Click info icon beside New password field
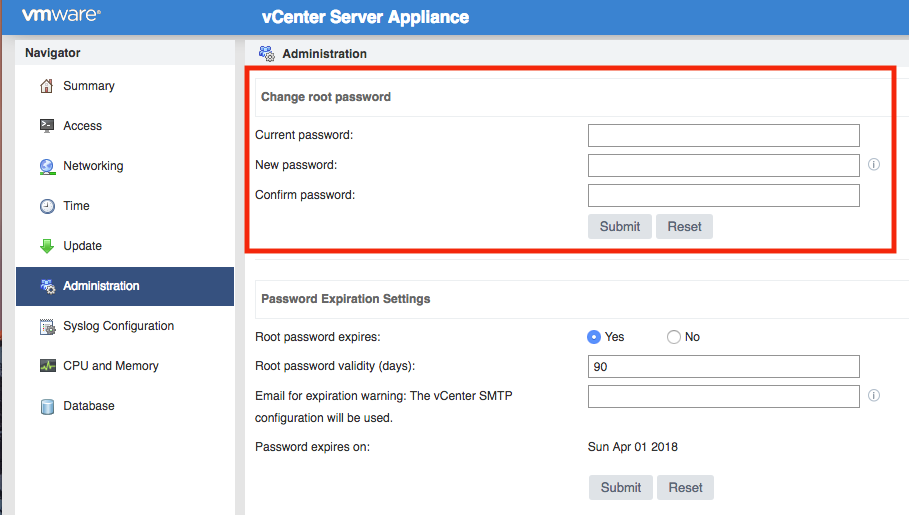Viewport: 909px width, 515px height. click(874, 165)
